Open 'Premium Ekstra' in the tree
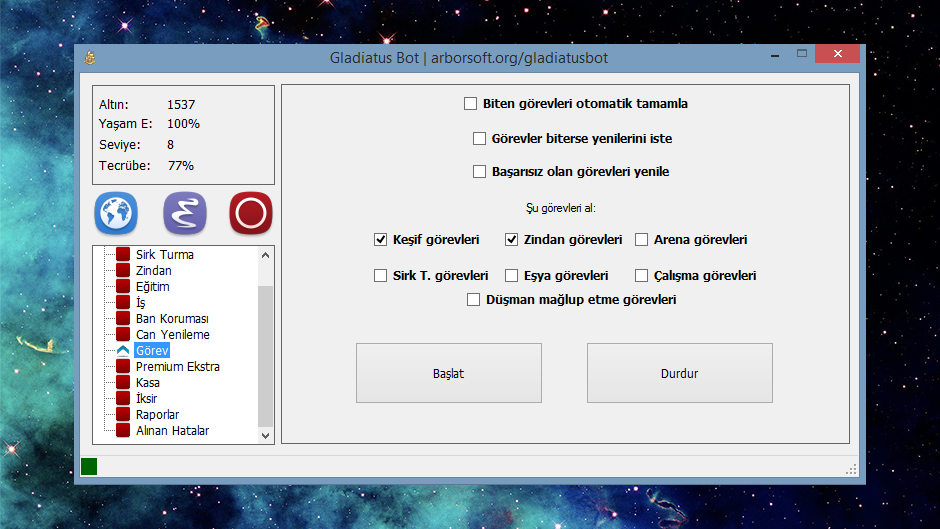Viewport: 940px width, 529px height. click(x=177, y=367)
